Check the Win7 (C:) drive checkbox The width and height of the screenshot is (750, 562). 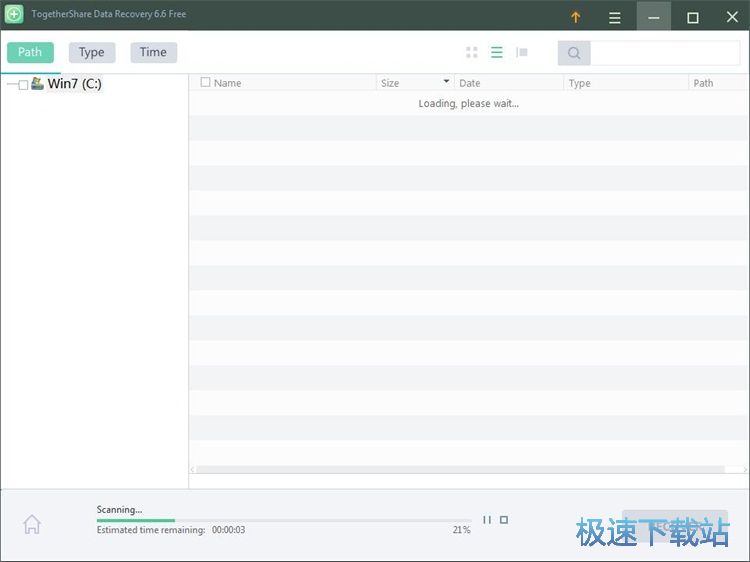pyautogui.click(x=24, y=85)
